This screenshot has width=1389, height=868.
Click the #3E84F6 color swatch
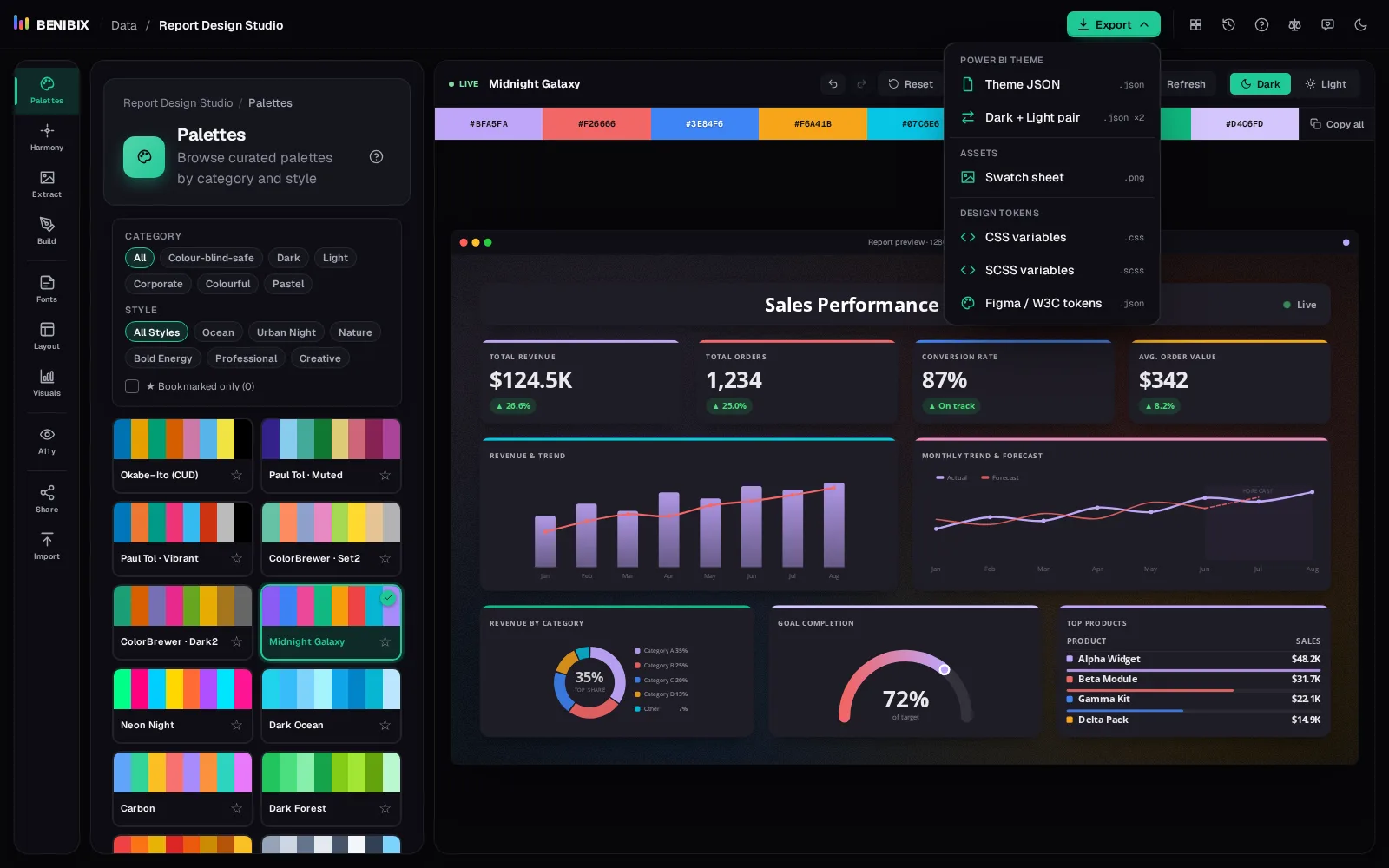[x=704, y=124]
